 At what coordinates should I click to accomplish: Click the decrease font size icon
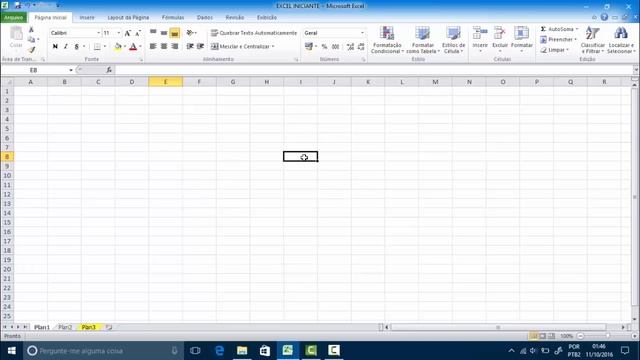(138, 33)
